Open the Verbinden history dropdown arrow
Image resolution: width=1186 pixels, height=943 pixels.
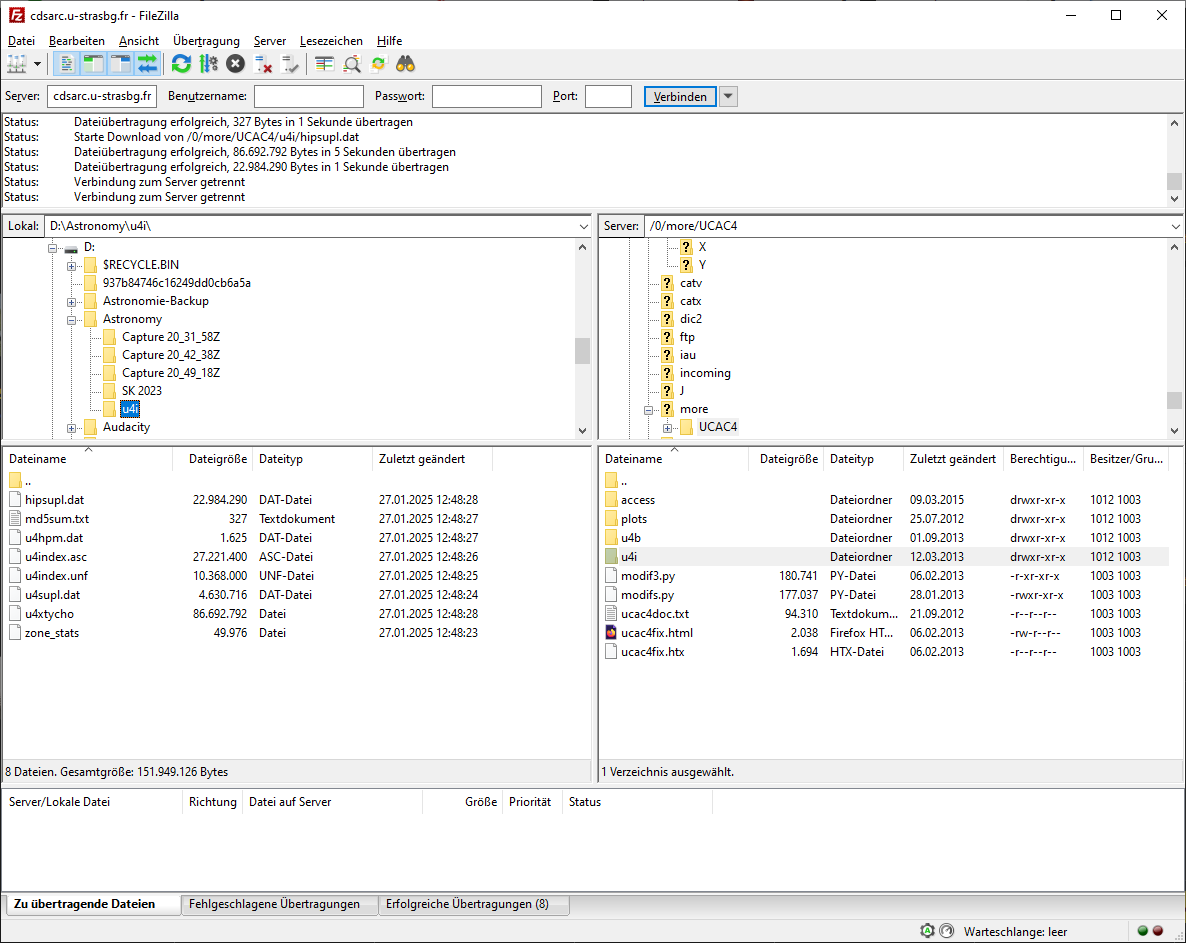tap(728, 96)
